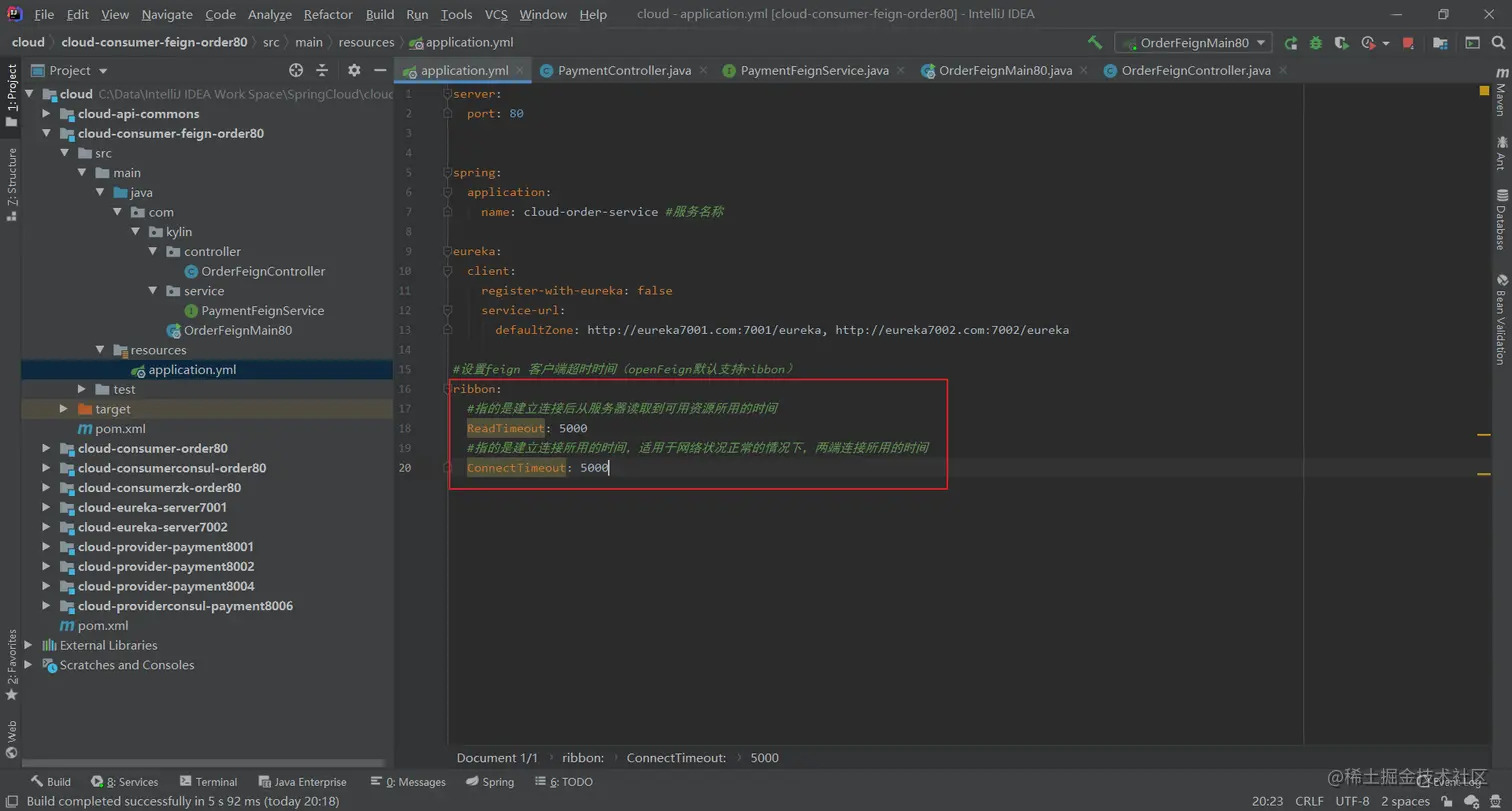The width and height of the screenshot is (1512, 811).
Task: Open the Refactor menu
Action: (x=328, y=14)
